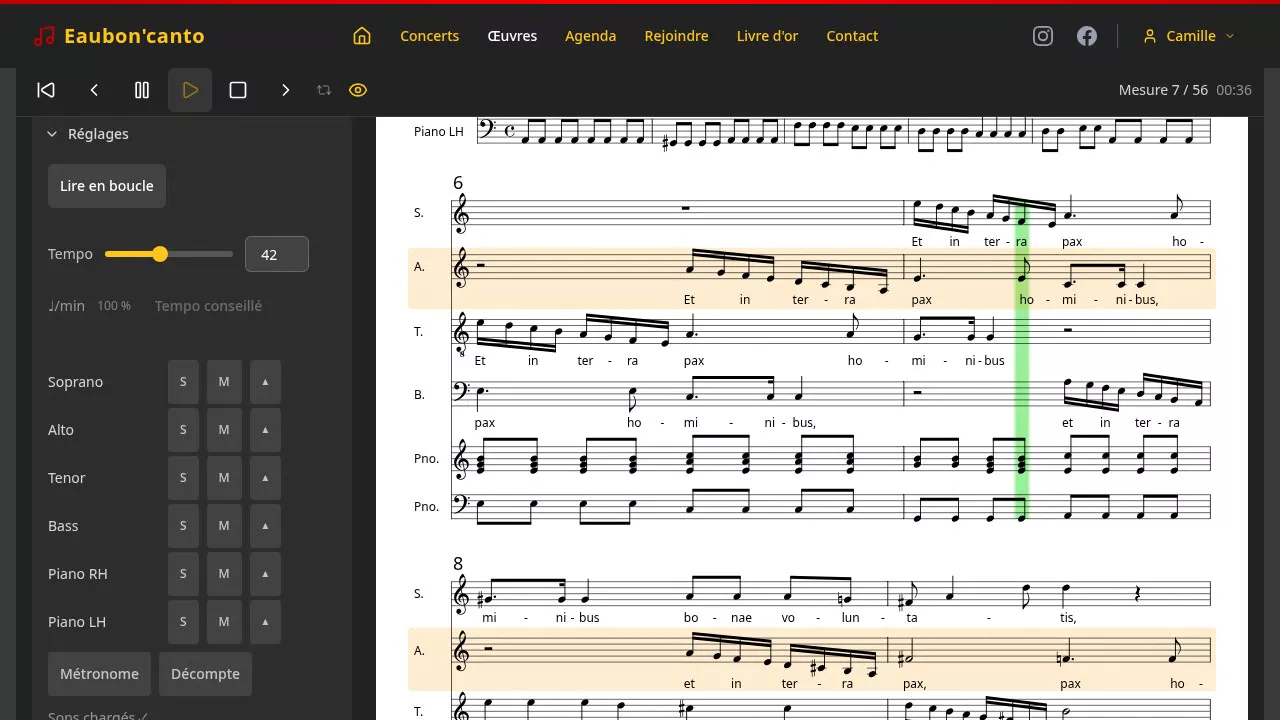Go to the Agenda page
This screenshot has width=1280, height=720.
point(591,36)
